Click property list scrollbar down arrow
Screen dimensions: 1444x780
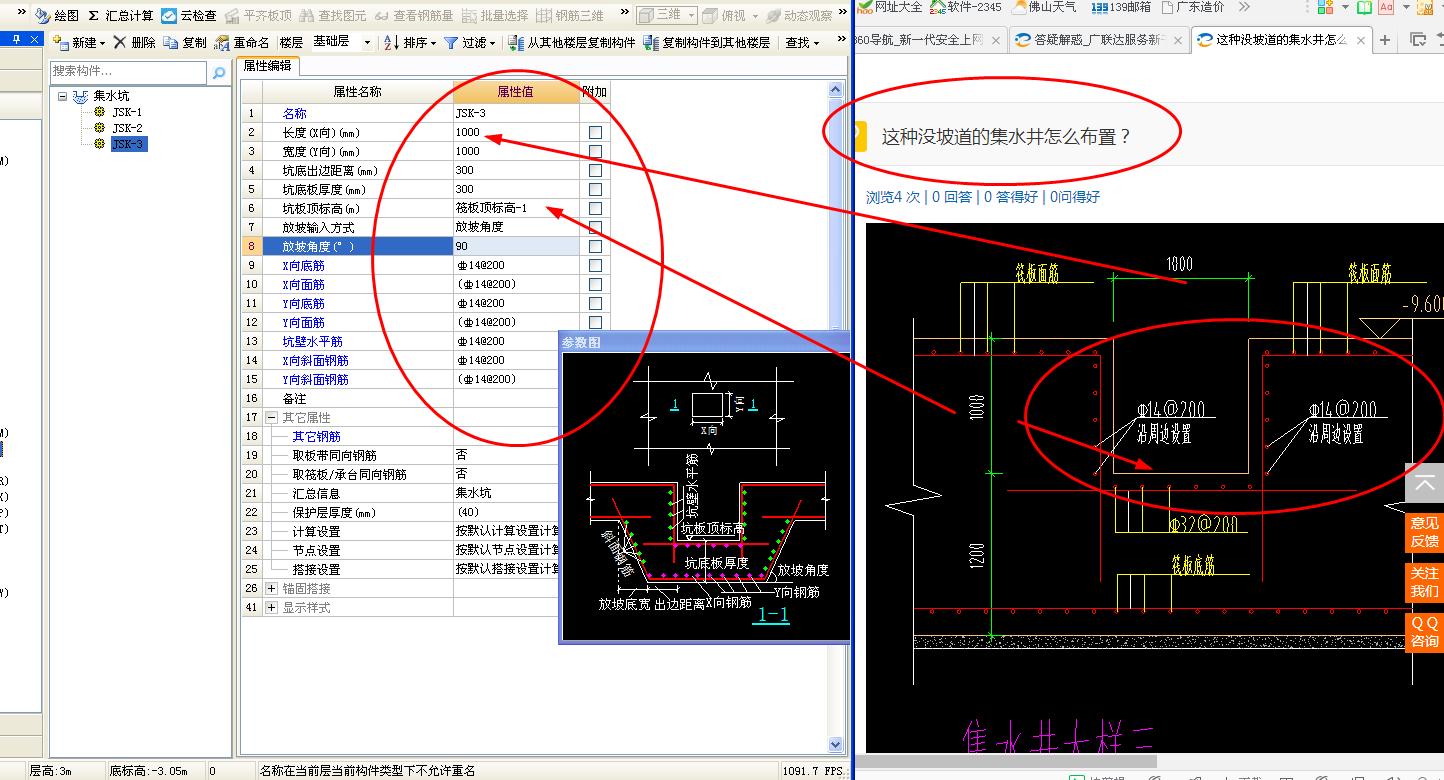(x=837, y=744)
